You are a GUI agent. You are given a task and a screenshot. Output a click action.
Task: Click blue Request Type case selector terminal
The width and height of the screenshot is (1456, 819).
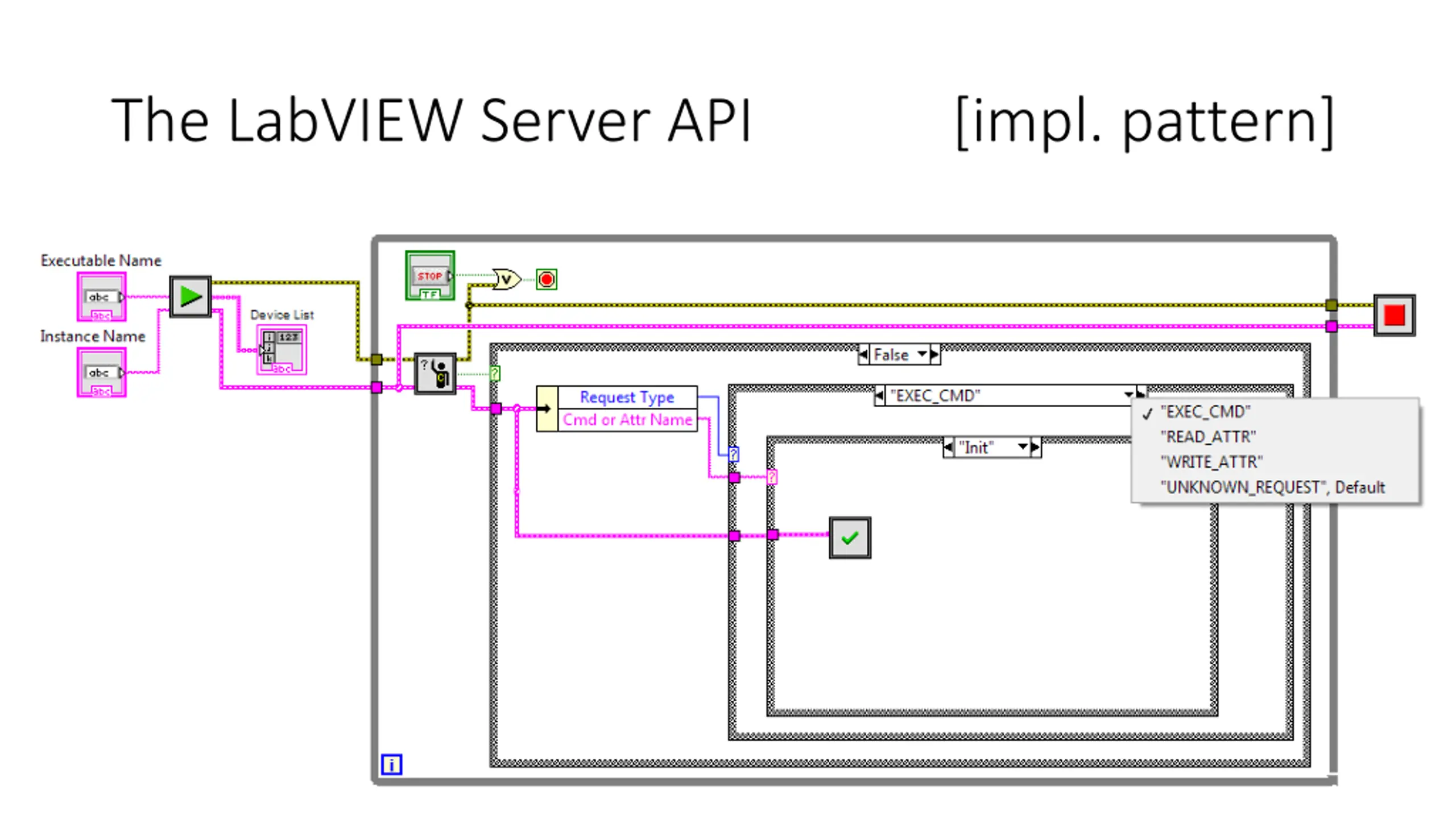[x=734, y=454]
